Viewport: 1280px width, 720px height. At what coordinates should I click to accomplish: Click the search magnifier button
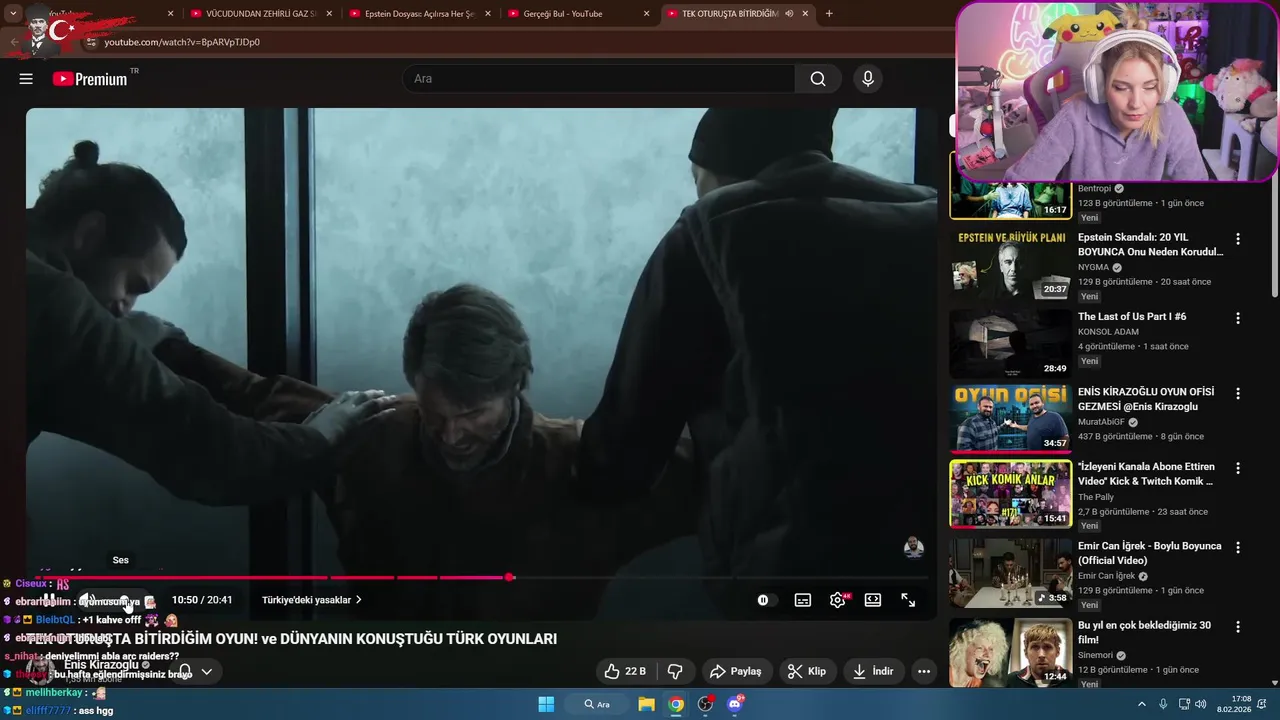[818, 79]
